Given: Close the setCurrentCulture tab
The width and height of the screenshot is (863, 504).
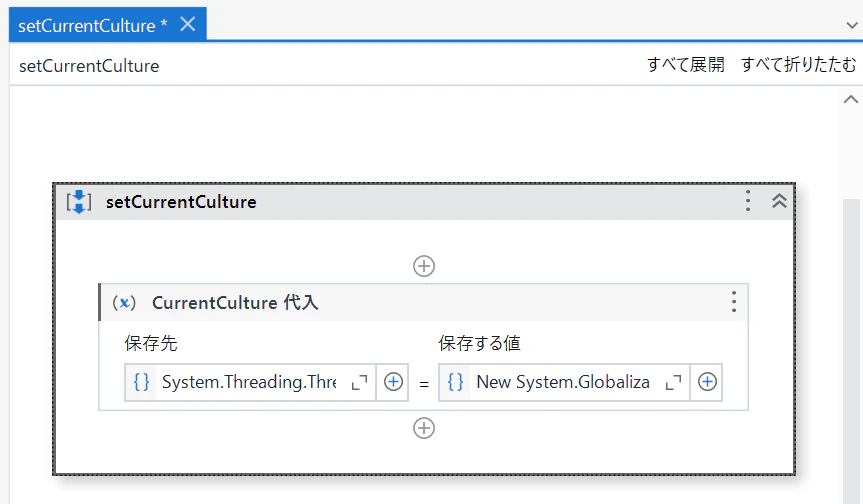Looking at the screenshot, I should 187,25.
